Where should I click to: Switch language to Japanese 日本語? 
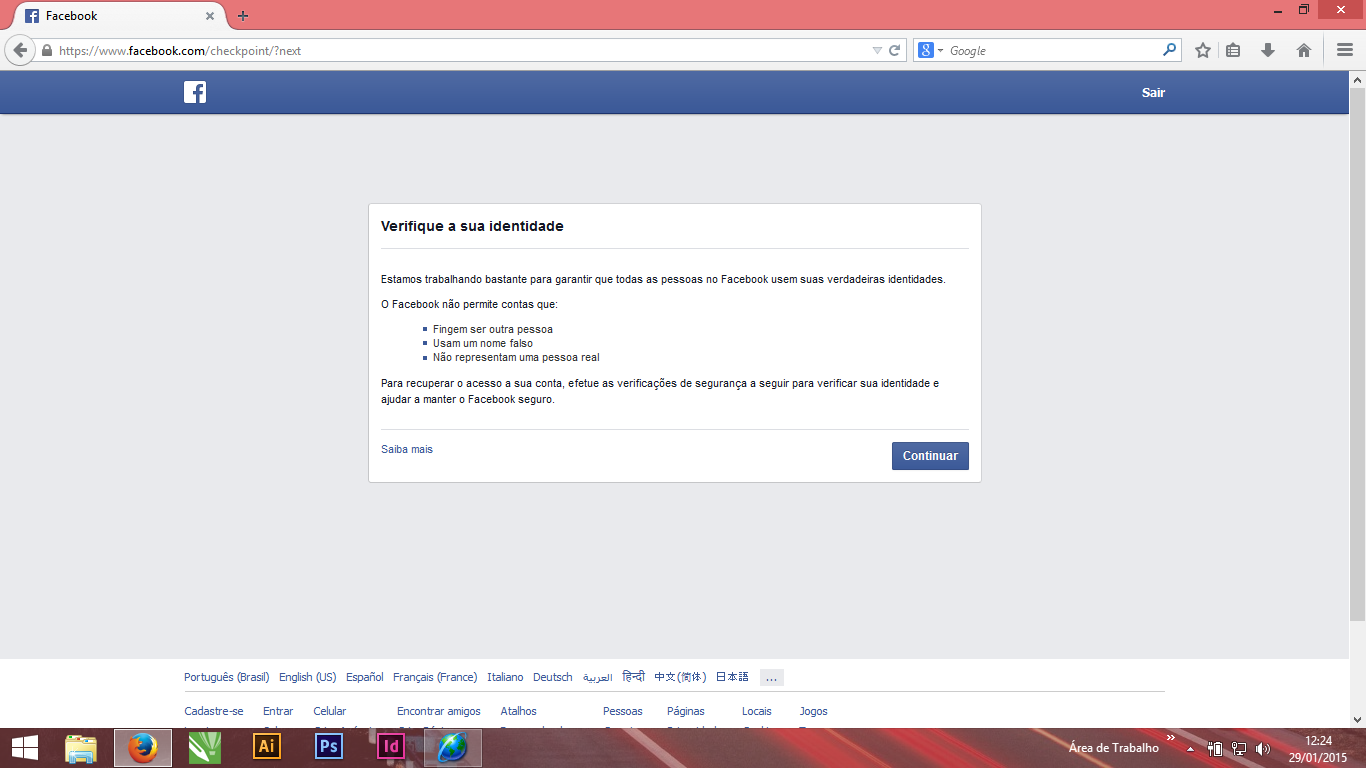[732, 677]
